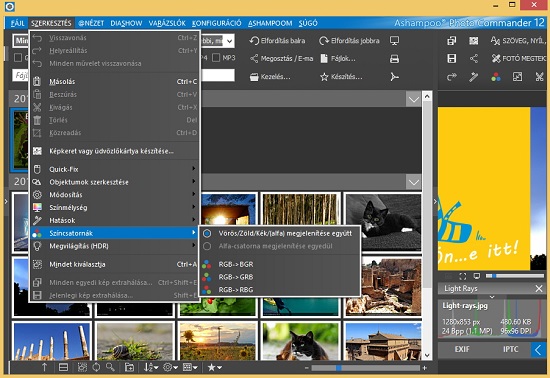Open the KONFIGURÁCIÓ menu
550x378 pixels.
click(216, 23)
